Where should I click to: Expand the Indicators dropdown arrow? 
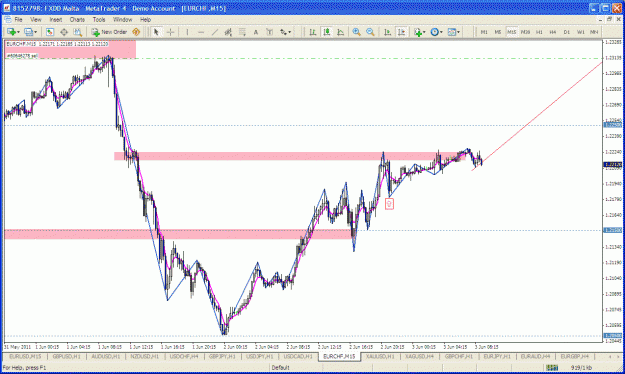[x=424, y=32]
